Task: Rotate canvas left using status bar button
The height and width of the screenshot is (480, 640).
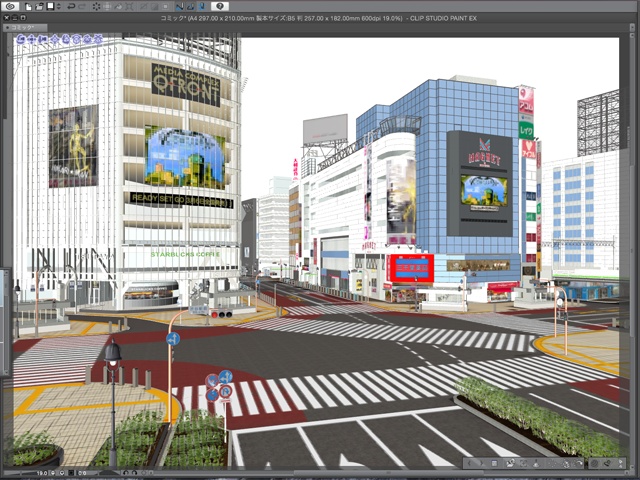Action: coord(126,473)
